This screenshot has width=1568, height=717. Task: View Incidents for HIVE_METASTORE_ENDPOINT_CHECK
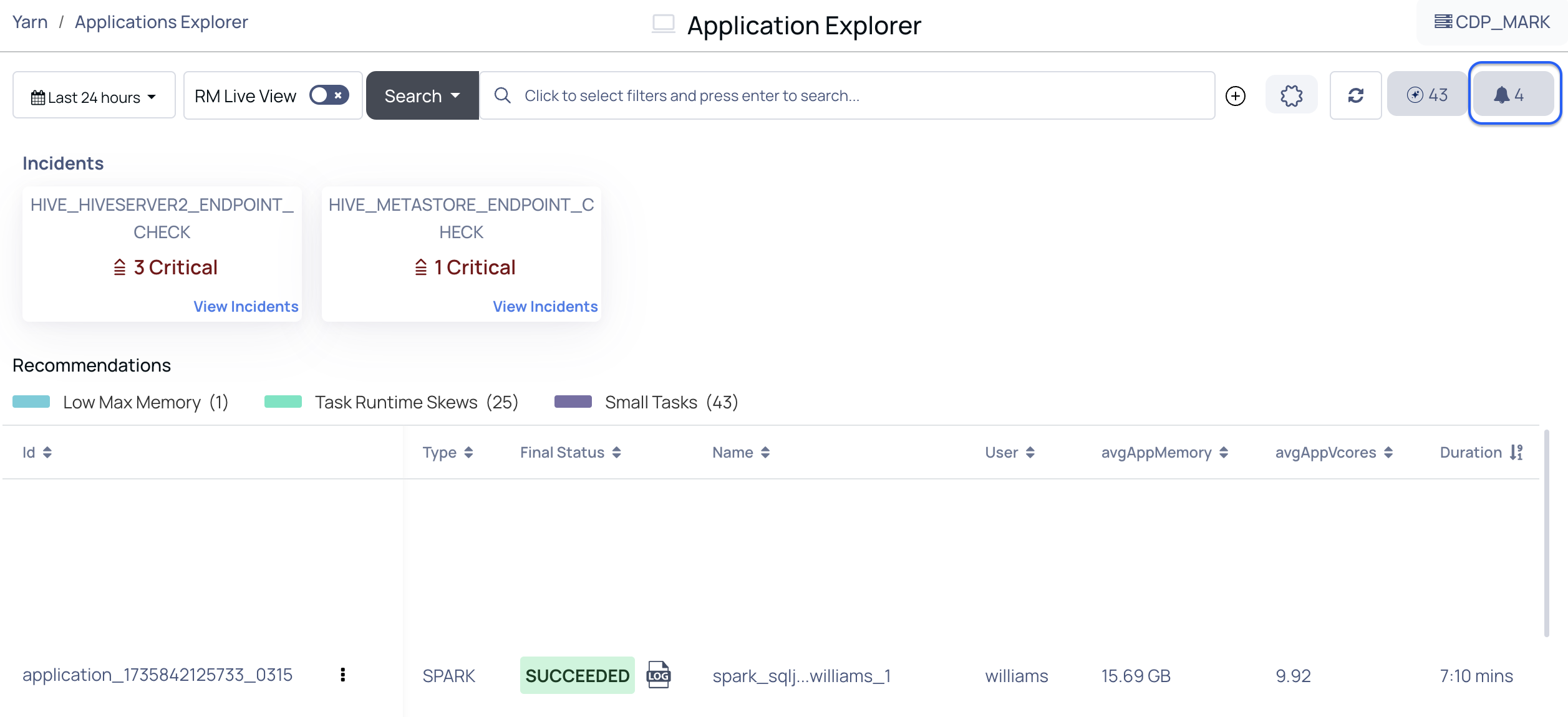[x=545, y=307]
